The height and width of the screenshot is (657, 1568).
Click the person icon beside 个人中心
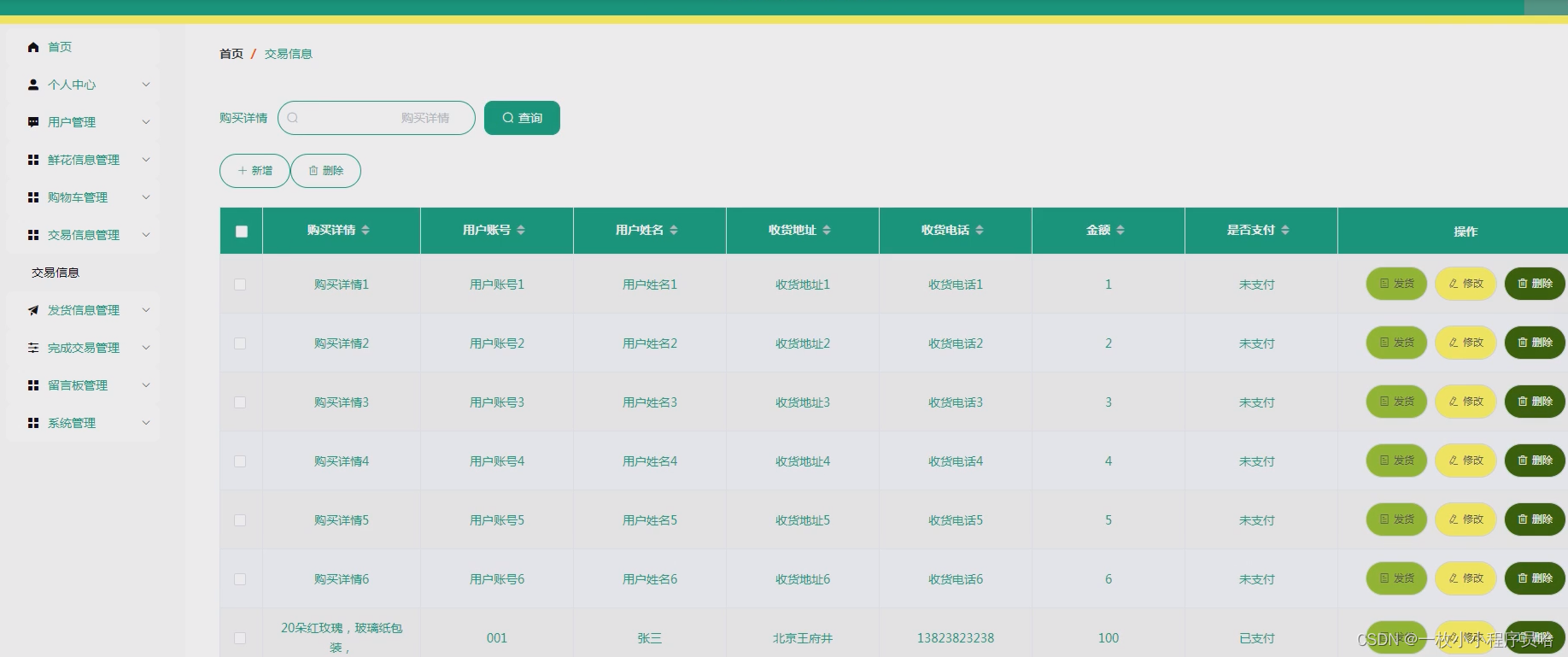[x=33, y=85]
